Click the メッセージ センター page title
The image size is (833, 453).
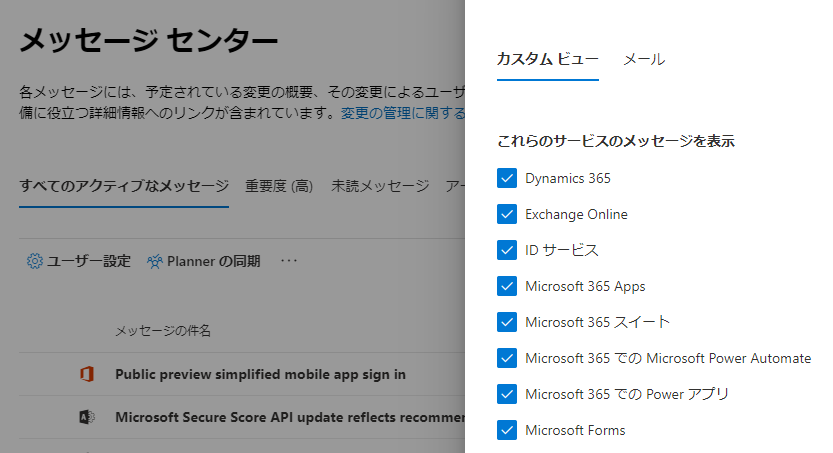149,40
